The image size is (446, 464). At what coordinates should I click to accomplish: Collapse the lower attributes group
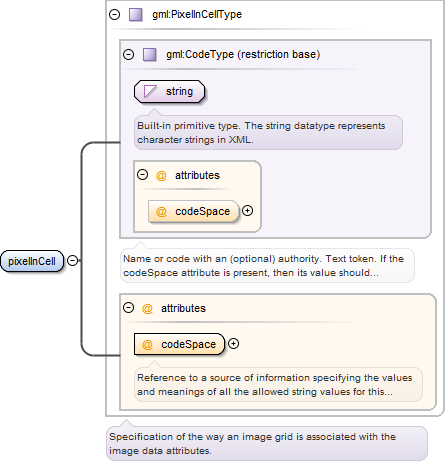pyautogui.click(x=128, y=307)
